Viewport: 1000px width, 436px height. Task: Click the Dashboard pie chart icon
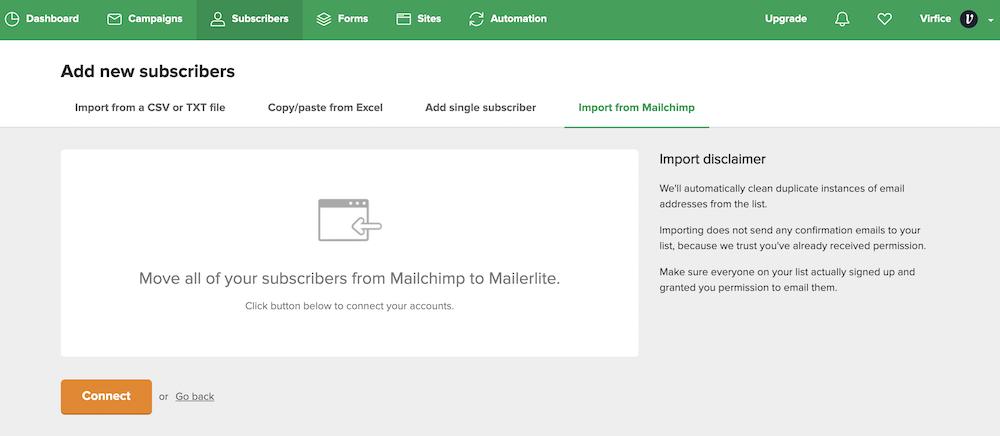[12, 19]
